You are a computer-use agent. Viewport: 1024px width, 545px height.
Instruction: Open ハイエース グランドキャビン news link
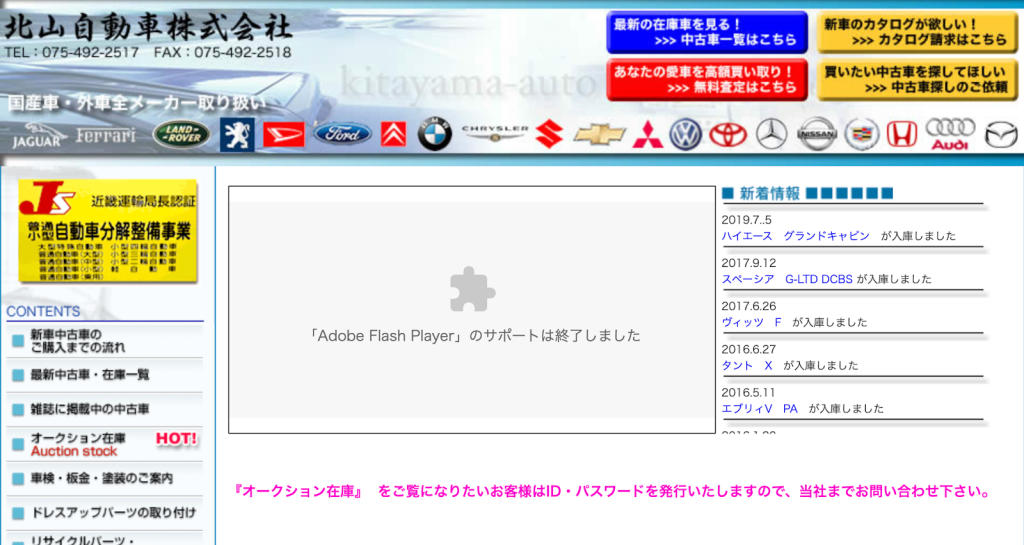[x=796, y=236]
